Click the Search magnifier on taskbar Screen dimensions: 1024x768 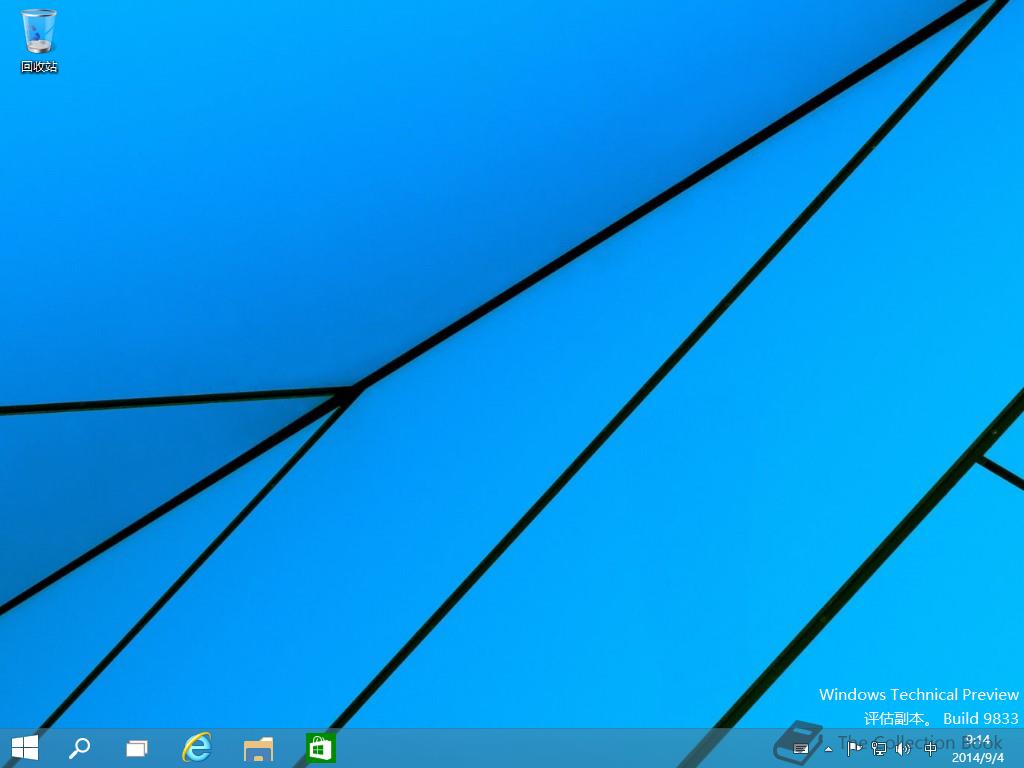click(x=80, y=748)
